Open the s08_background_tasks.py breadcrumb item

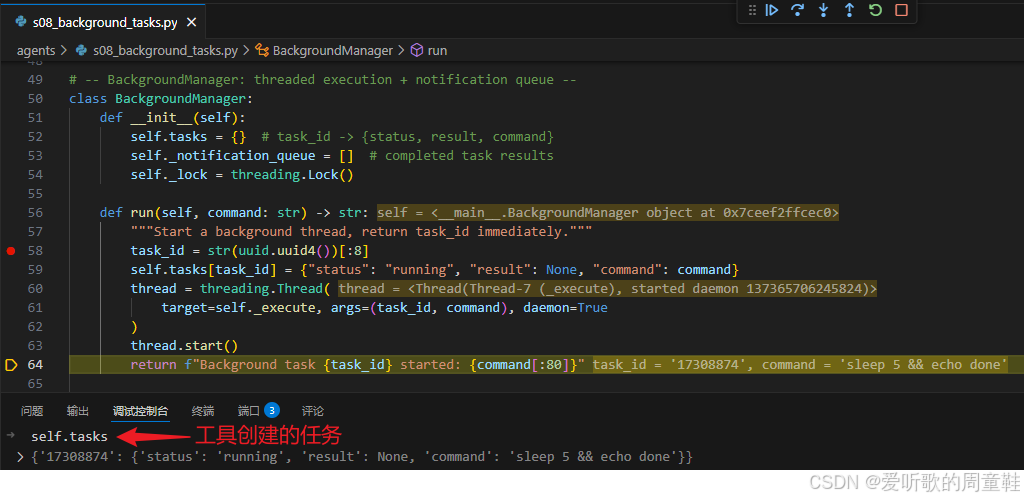pos(165,50)
